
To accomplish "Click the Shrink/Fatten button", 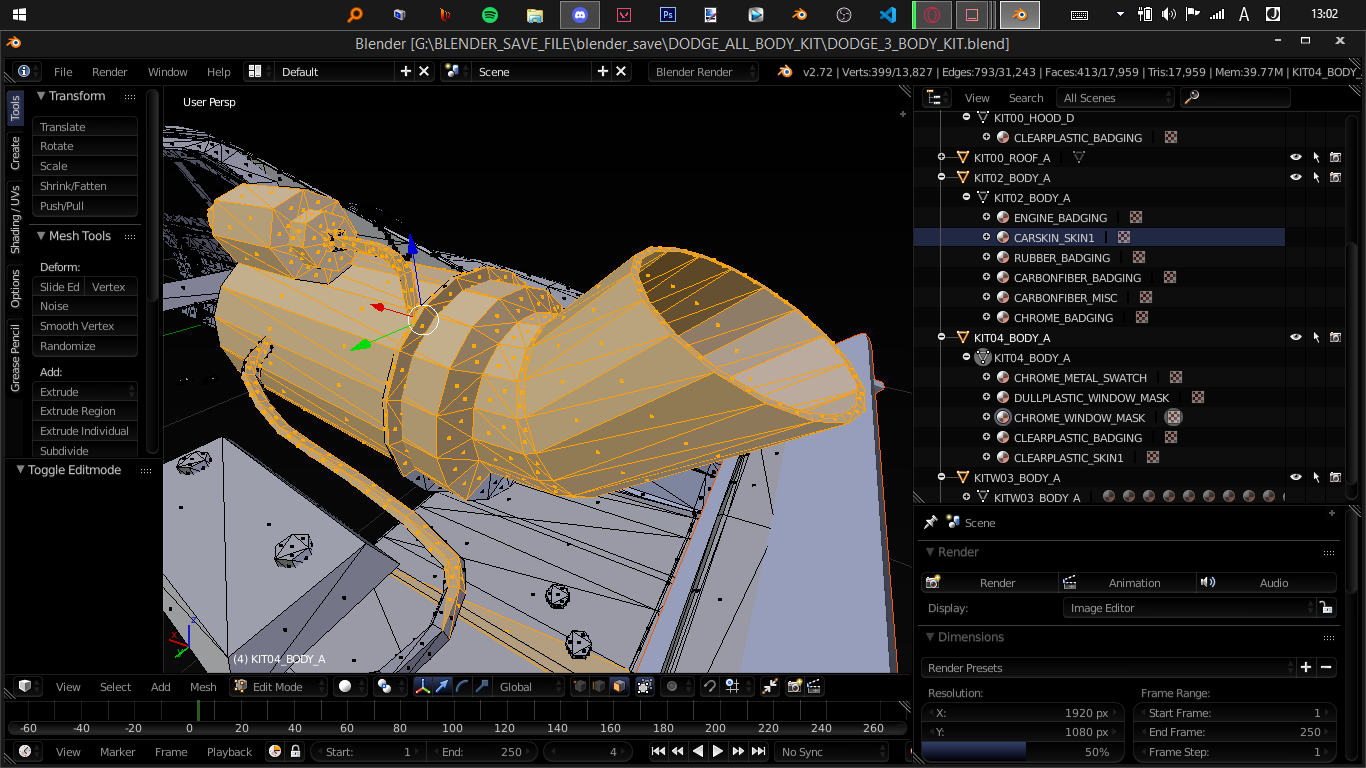I will pyautogui.click(x=85, y=186).
